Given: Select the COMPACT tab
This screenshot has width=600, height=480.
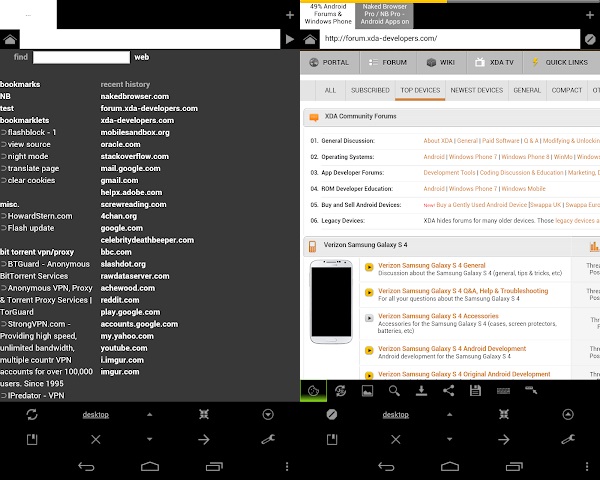Looking at the screenshot, I should 567,90.
